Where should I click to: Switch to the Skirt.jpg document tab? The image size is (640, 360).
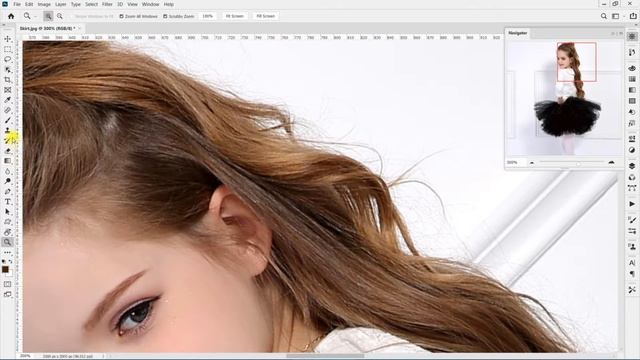click(47, 29)
